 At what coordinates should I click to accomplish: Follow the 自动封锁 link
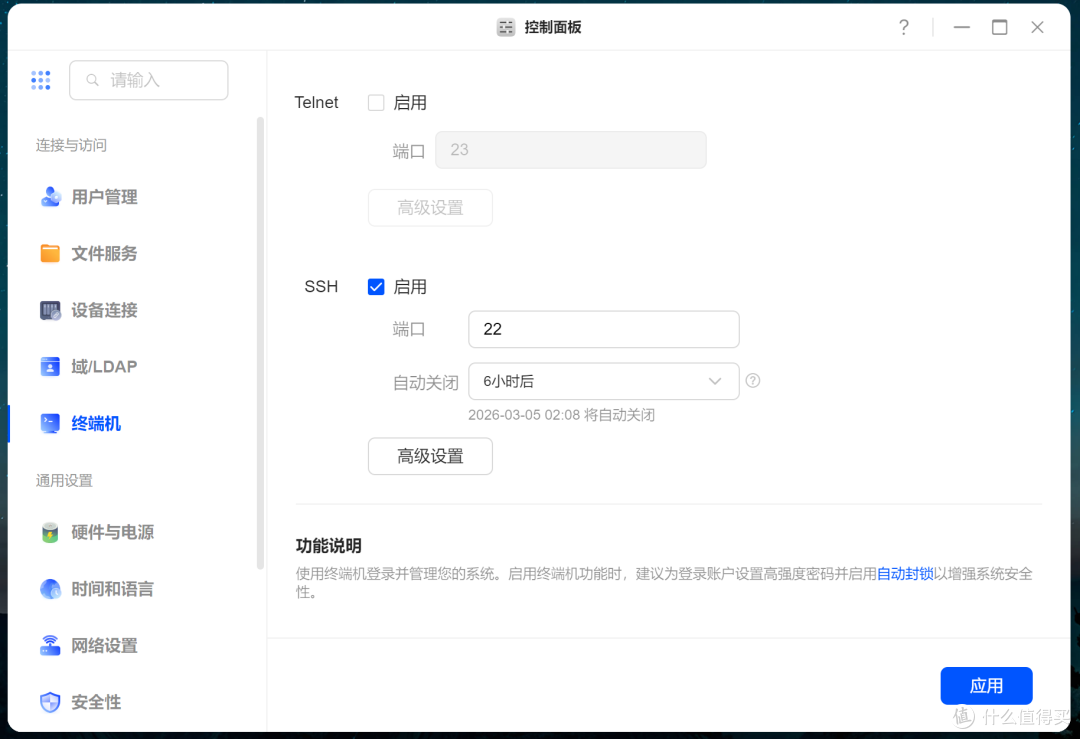(x=904, y=574)
